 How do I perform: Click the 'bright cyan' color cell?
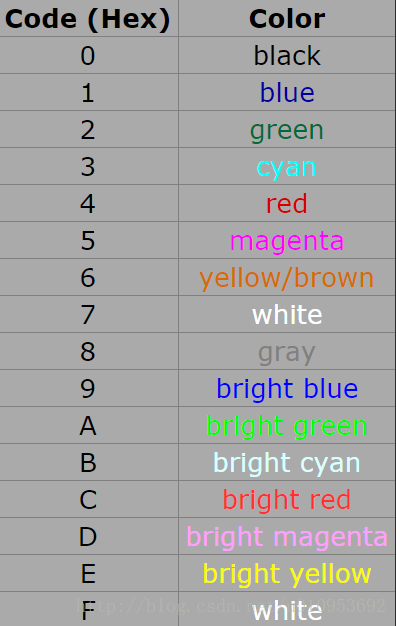click(x=287, y=462)
